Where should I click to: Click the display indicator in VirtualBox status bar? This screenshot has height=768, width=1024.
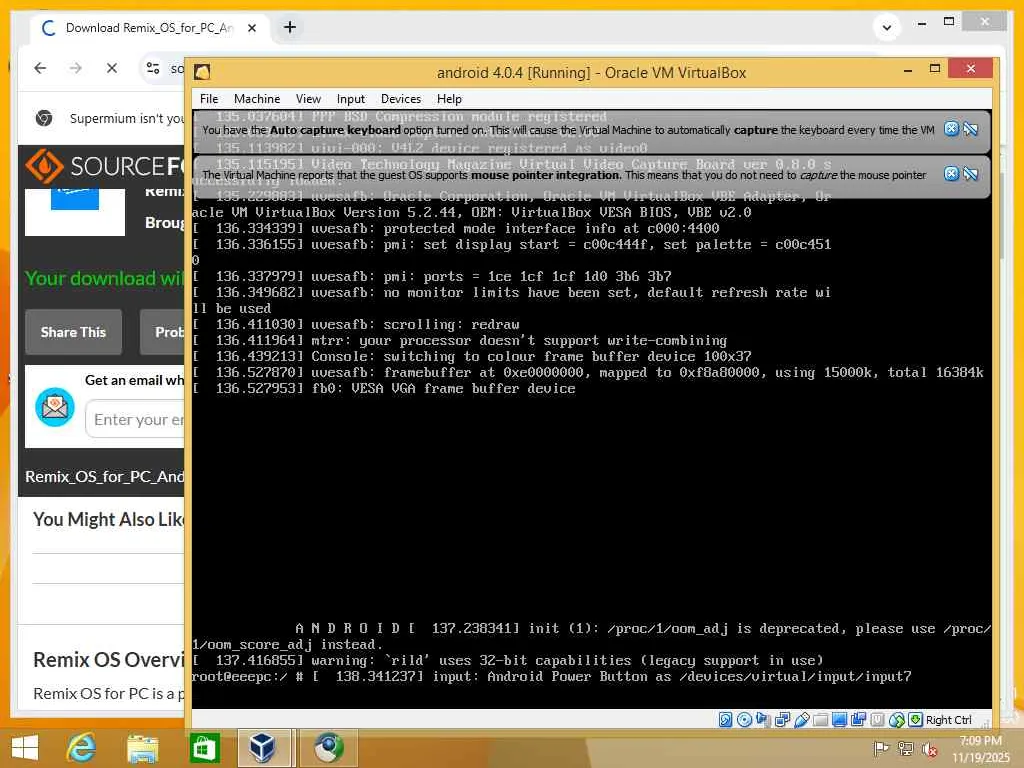[839, 720]
